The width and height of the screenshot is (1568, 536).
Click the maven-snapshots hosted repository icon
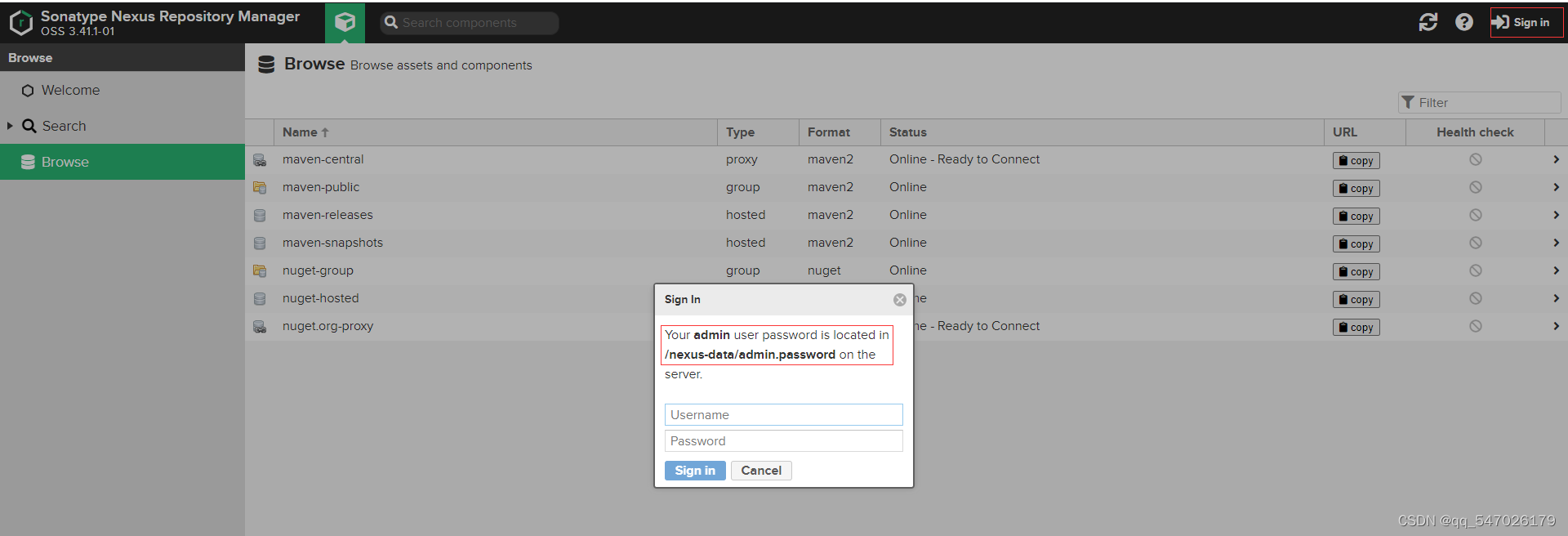(260, 243)
